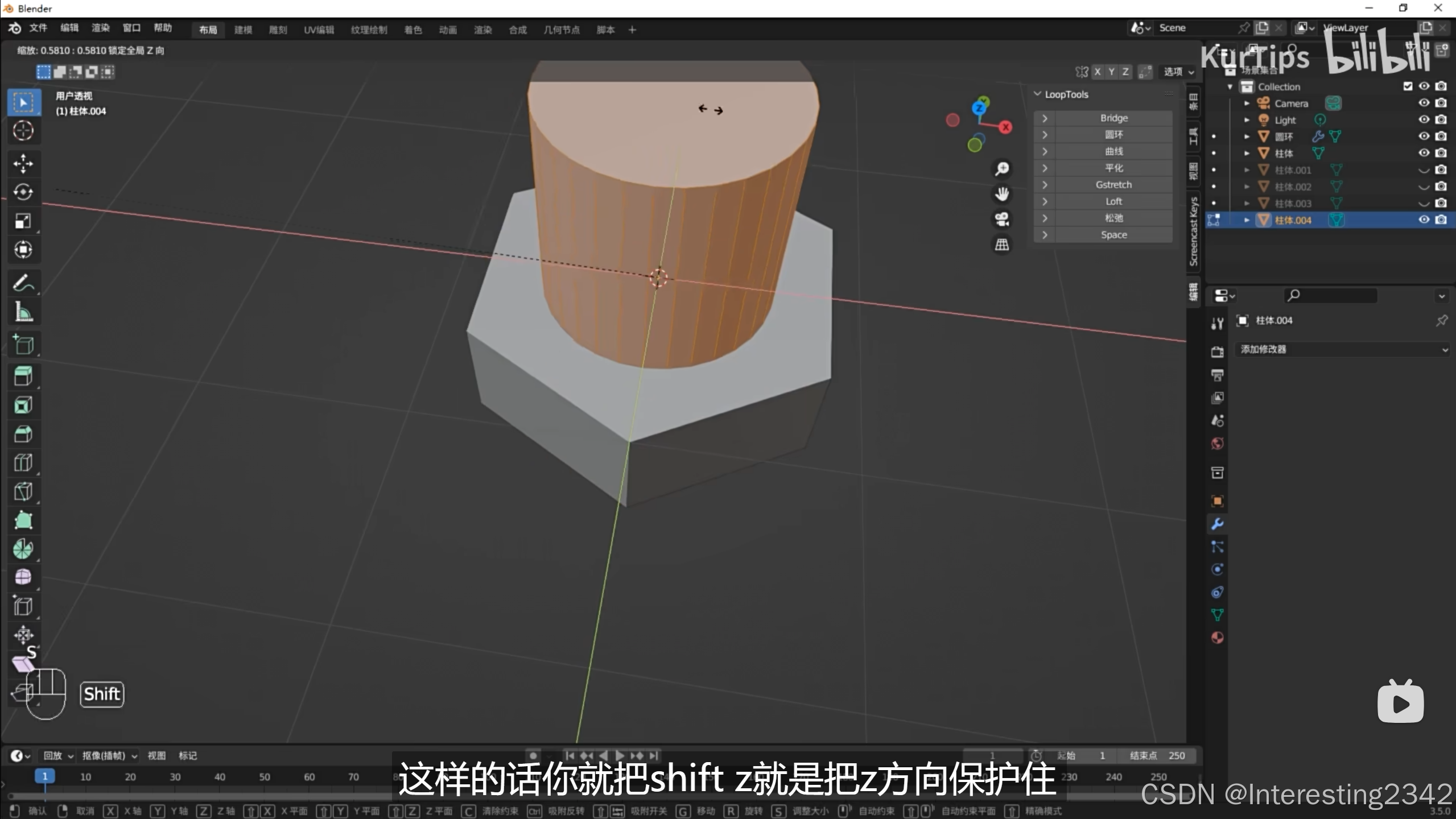
Task: Open the 文件 menu
Action: pos(38,28)
